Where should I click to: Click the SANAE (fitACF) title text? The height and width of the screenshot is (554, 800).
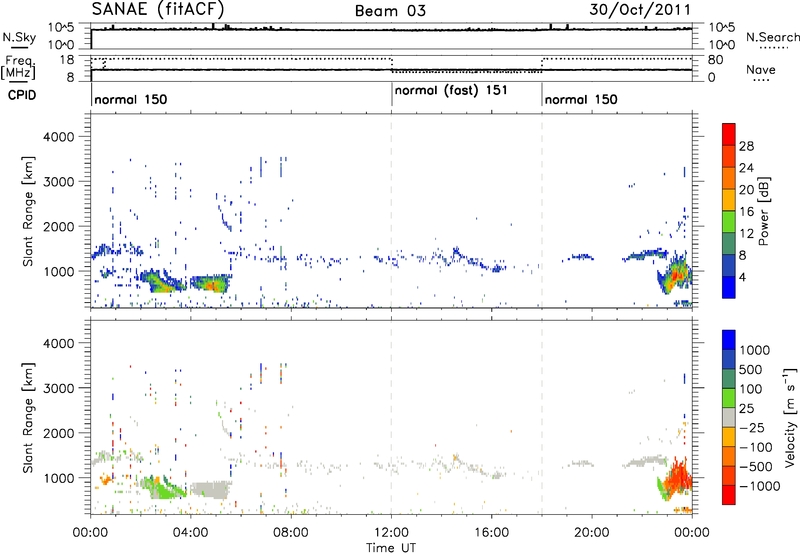point(158,9)
